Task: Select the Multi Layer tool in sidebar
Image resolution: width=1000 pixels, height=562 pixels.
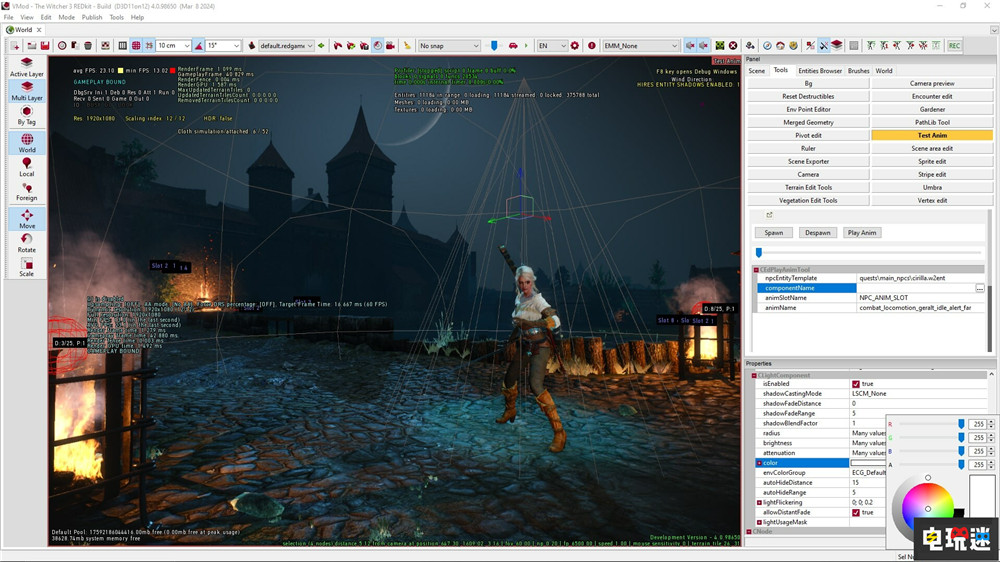Action: 27,91
